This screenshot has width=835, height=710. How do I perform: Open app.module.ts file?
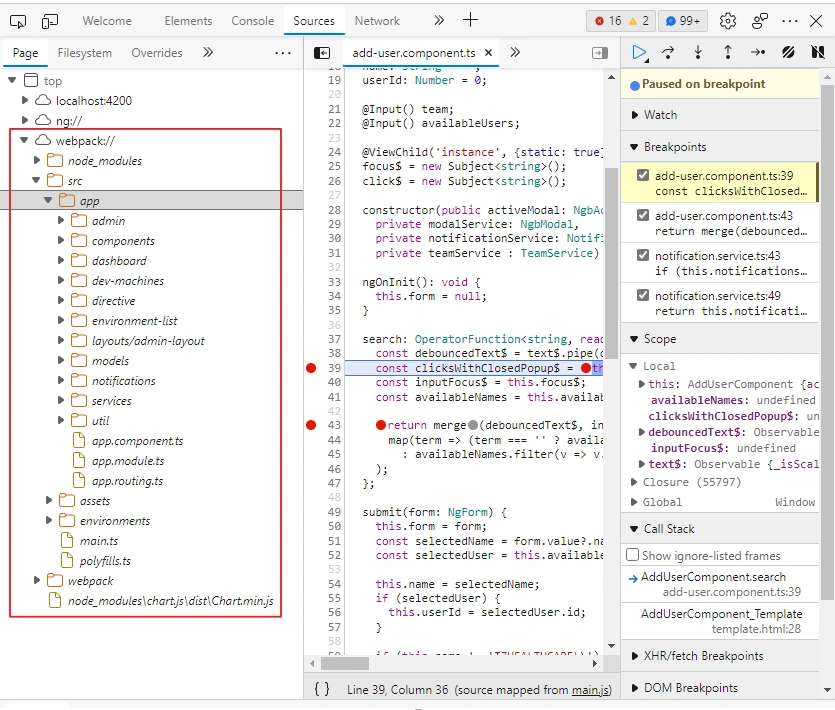click(x=128, y=461)
